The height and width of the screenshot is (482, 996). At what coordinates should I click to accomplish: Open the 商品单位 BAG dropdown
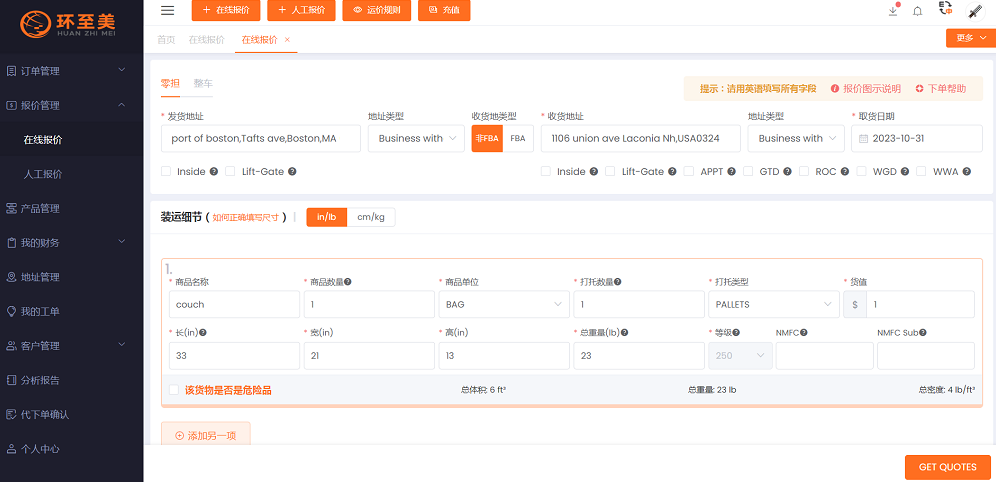[503, 304]
